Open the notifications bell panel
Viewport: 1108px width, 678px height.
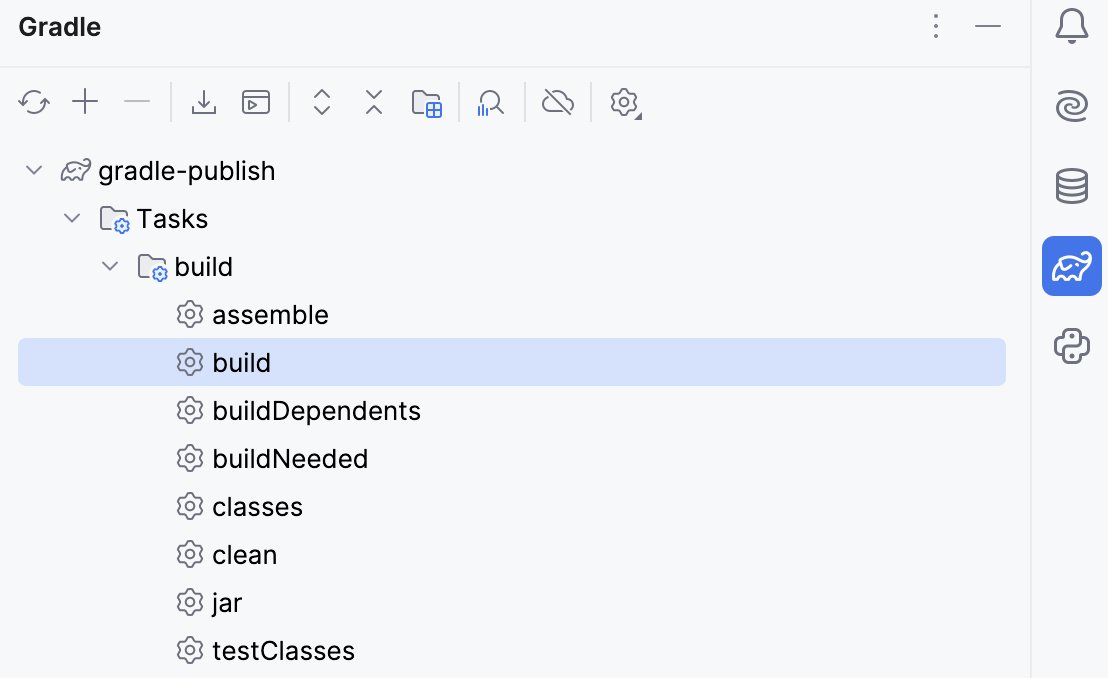coord(1071,26)
